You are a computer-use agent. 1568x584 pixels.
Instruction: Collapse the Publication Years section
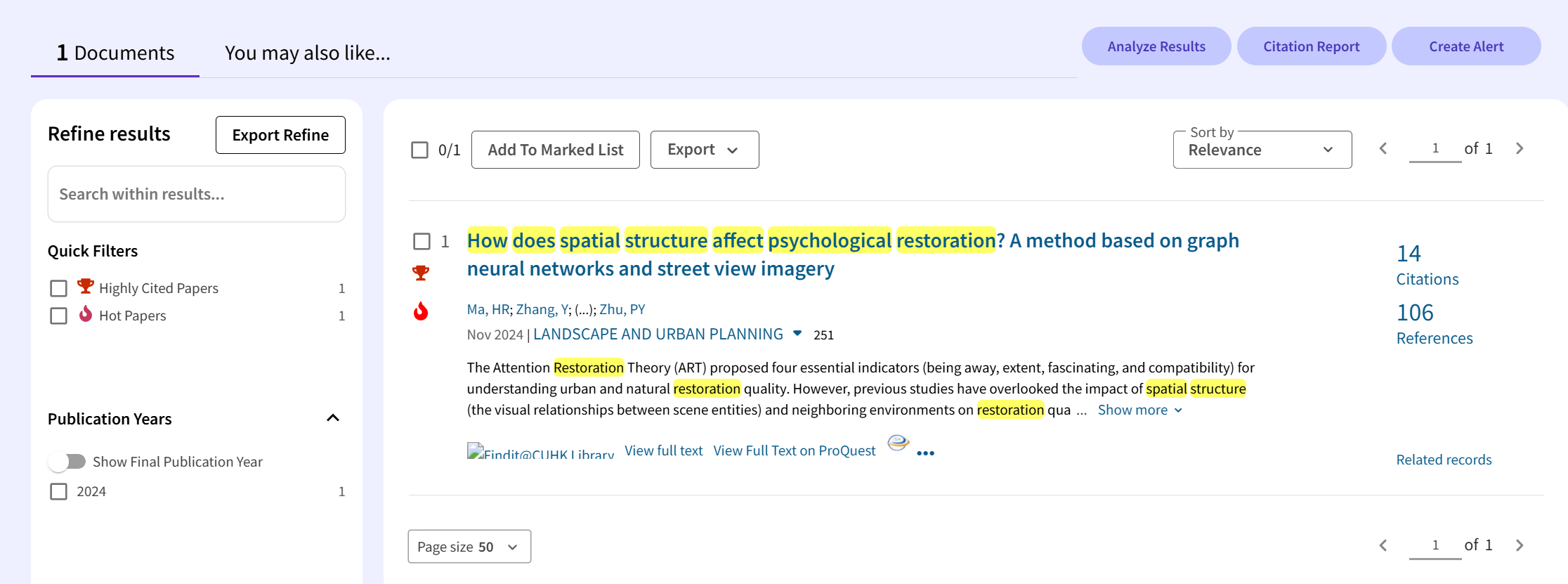click(x=333, y=418)
